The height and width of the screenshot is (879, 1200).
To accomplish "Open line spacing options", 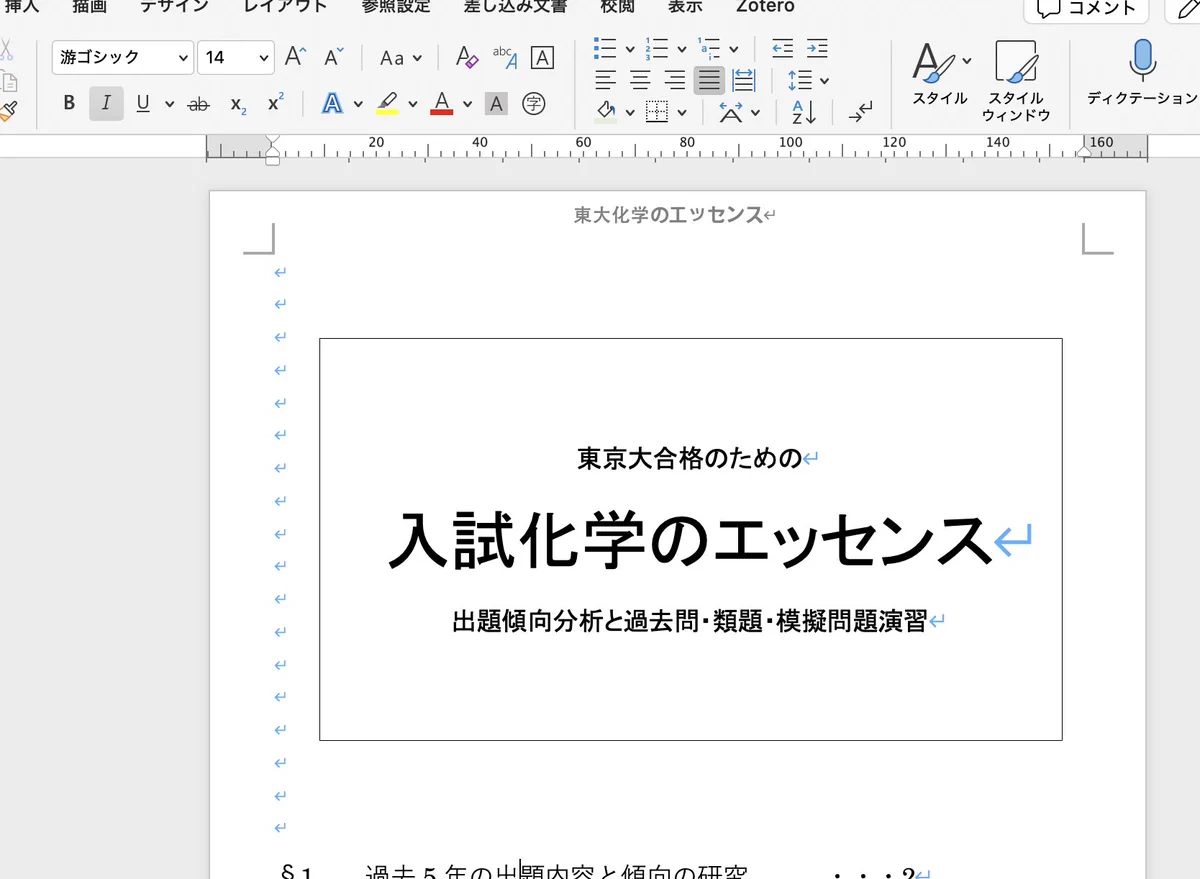I will 800,80.
